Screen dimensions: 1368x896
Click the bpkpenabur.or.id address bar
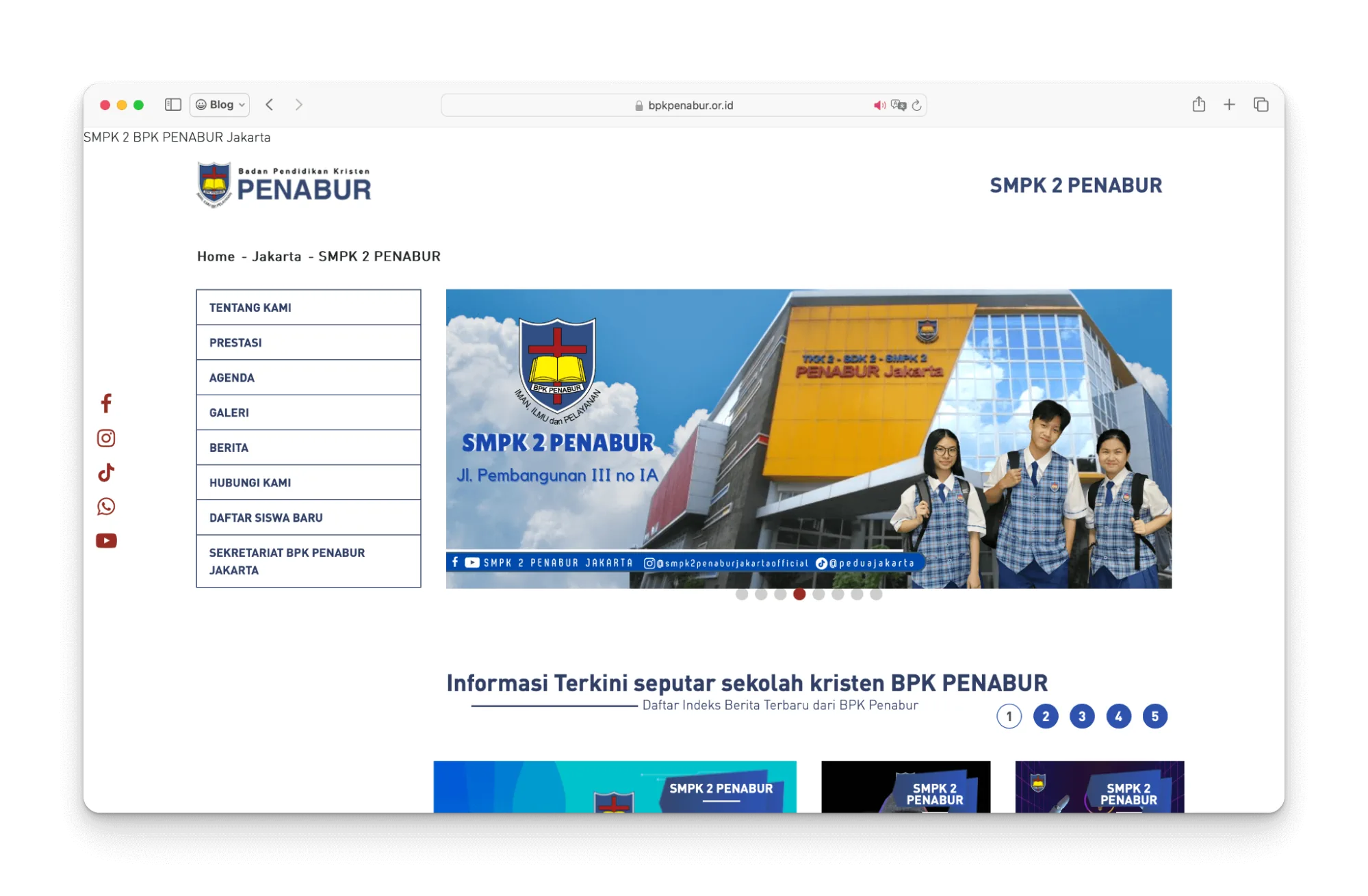[x=684, y=105]
